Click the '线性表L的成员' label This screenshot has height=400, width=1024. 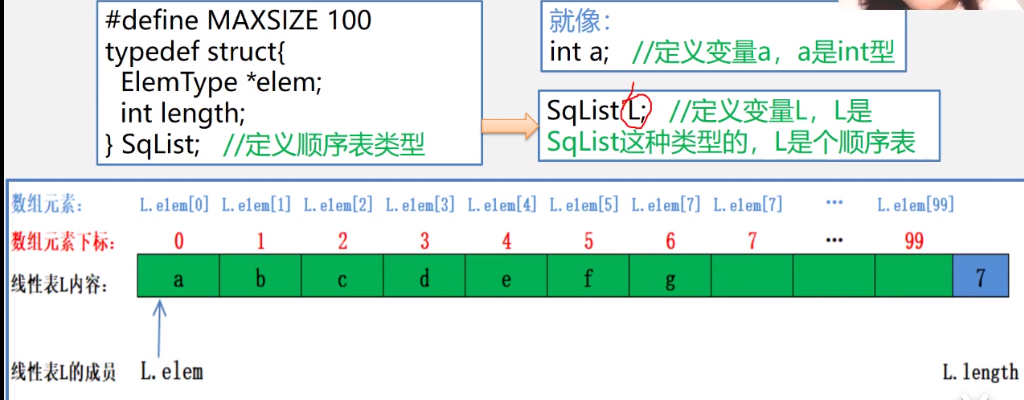pyautogui.click(x=63, y=373)
